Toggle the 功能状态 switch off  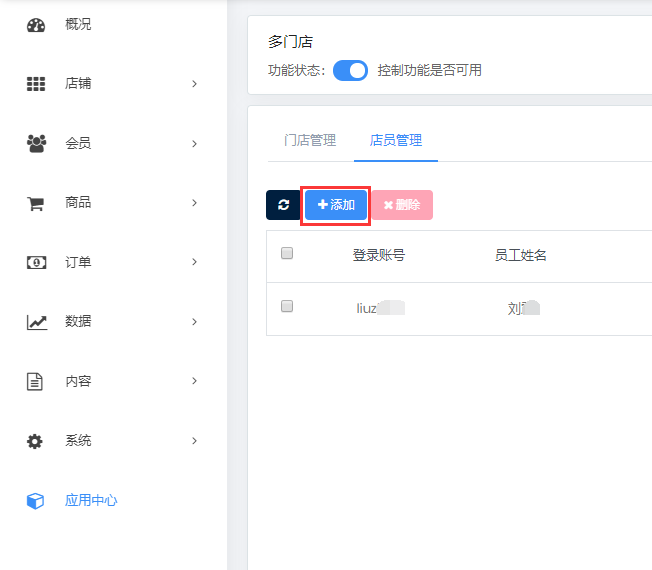coord(350,71)
